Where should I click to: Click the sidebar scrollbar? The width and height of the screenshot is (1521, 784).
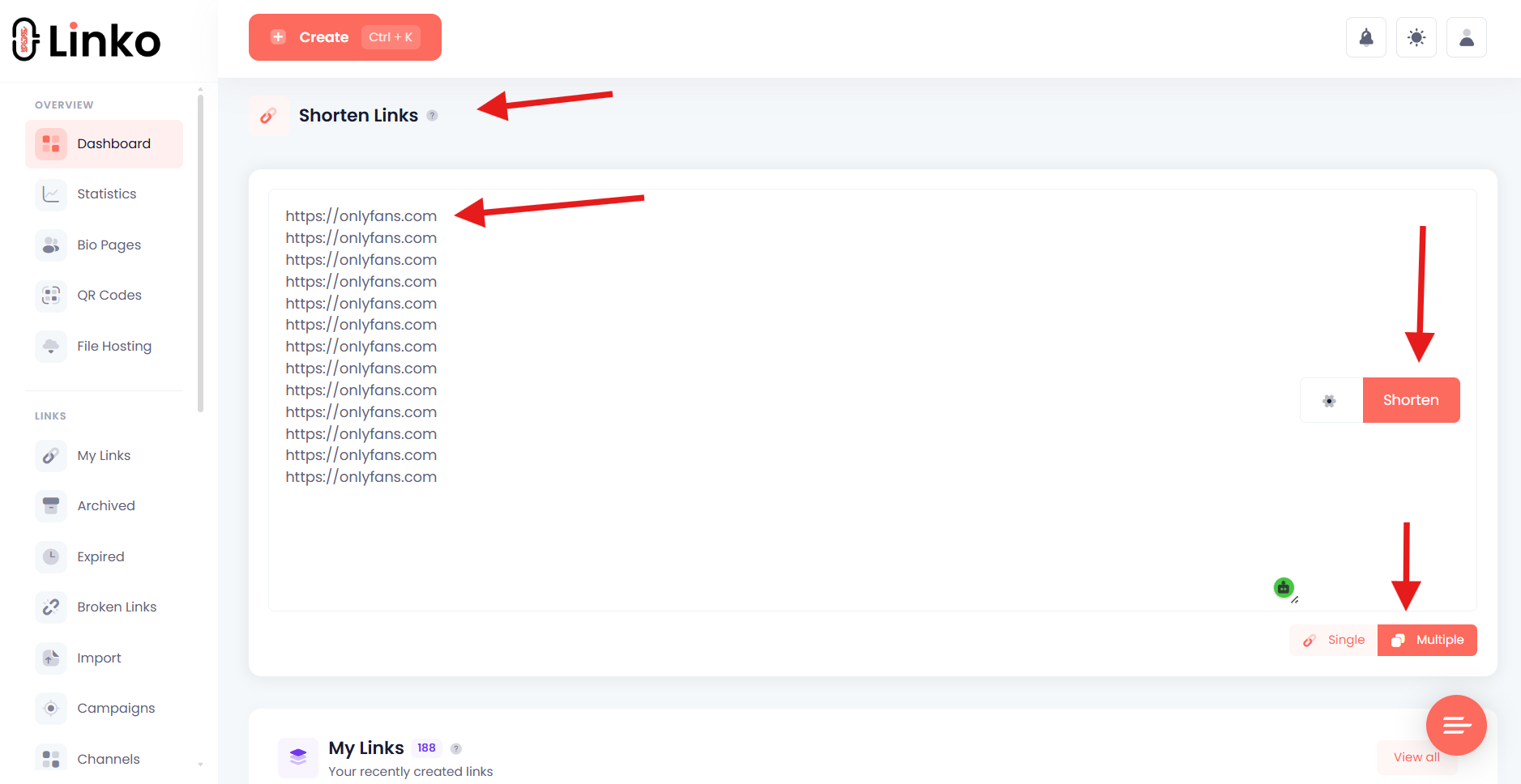[x=200, y=253]
